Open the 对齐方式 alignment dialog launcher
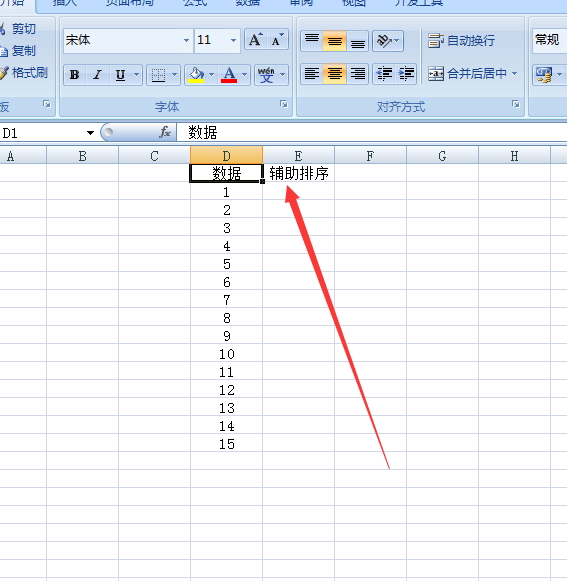This screenshot has width=567, height=581. point(515,104)
